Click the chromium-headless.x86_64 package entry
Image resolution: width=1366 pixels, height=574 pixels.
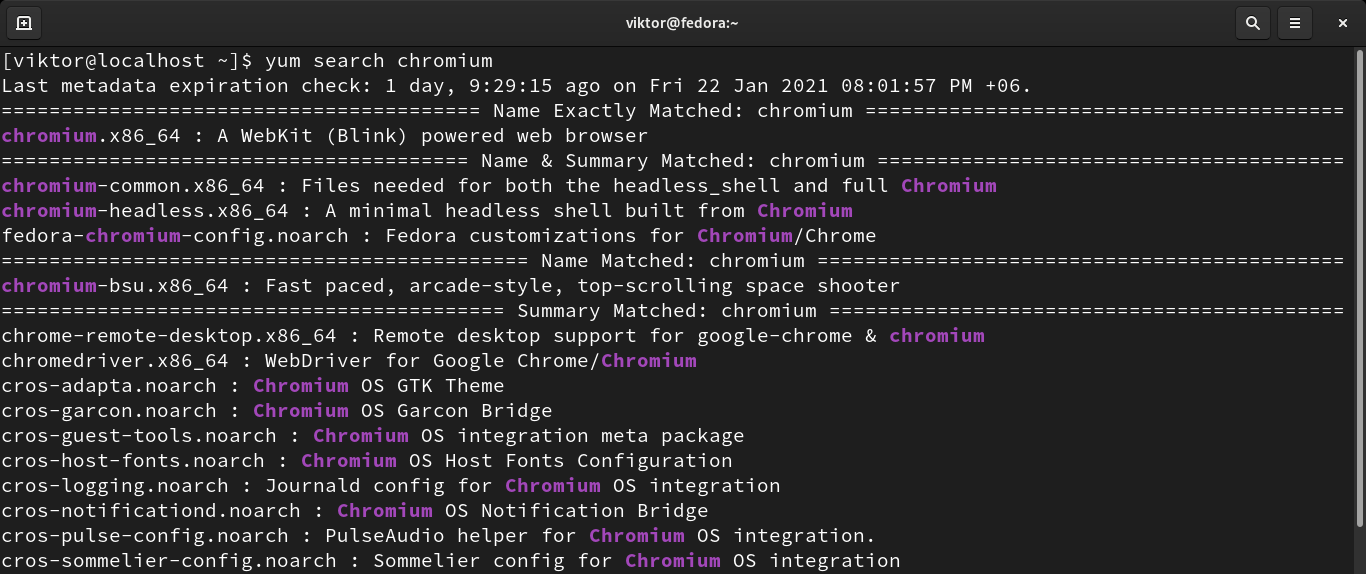click(x=145, y=211)
